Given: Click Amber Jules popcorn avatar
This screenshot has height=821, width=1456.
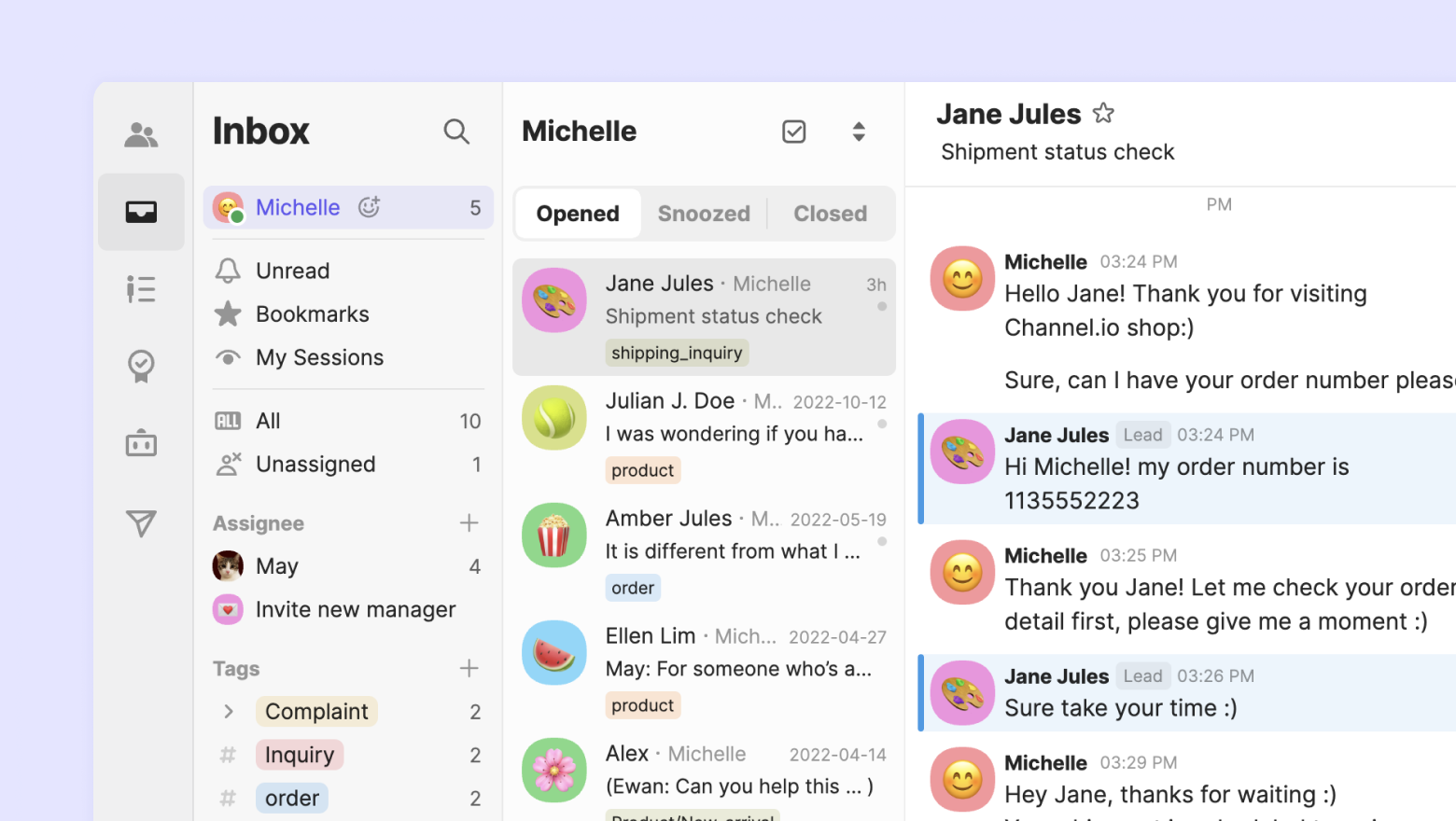Looking at the screenshot, I should [554, 536].
